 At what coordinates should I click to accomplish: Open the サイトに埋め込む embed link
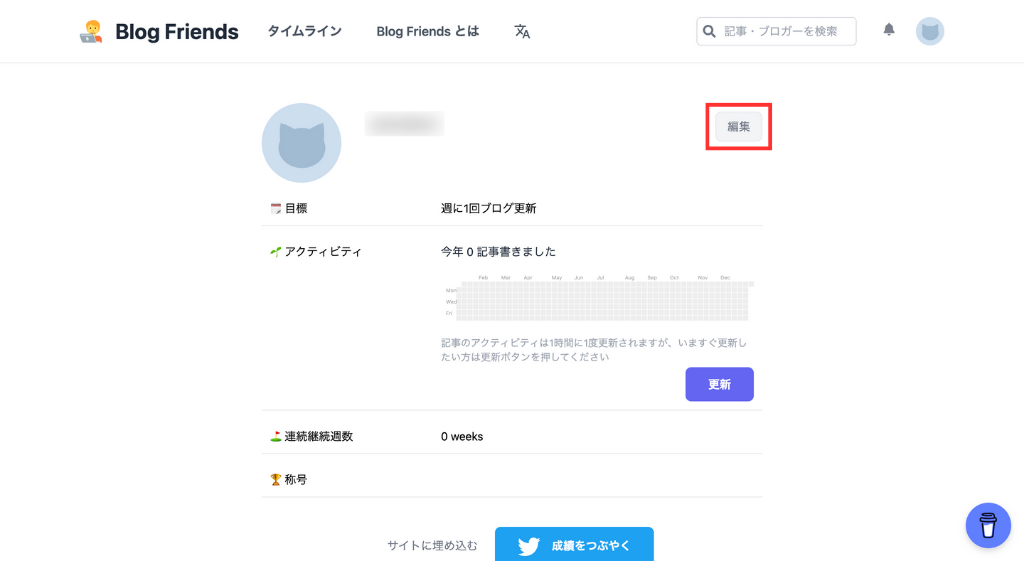pyautogui.click(x=432, y=545)
